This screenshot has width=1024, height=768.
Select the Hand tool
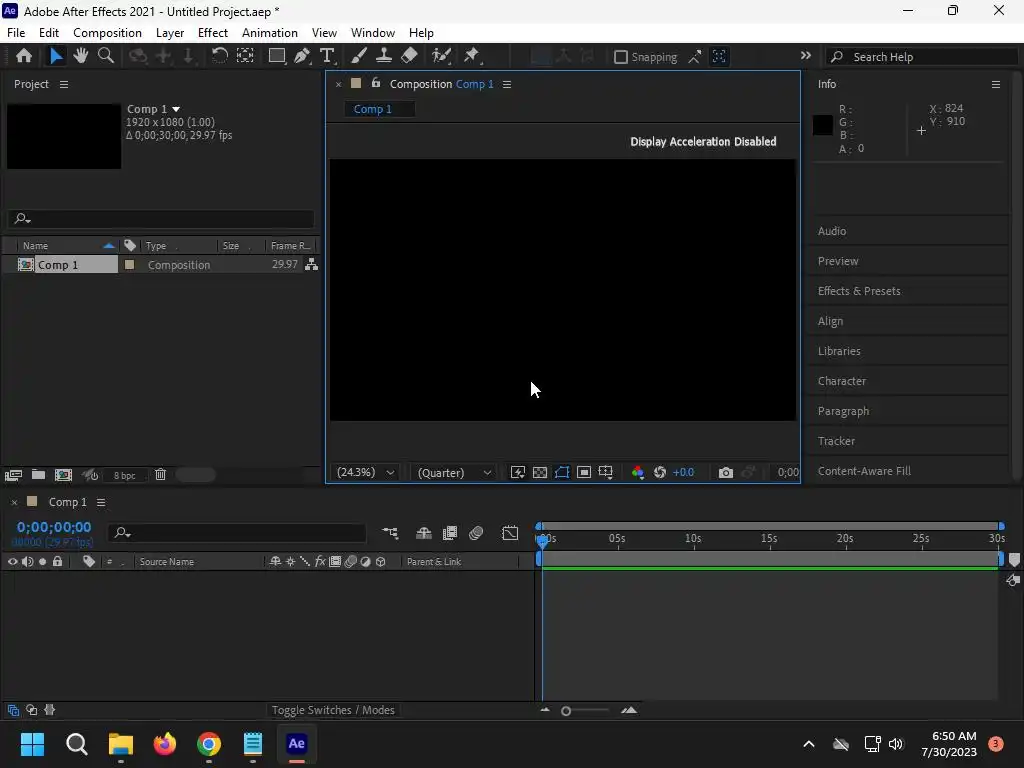tap(80, 56)
